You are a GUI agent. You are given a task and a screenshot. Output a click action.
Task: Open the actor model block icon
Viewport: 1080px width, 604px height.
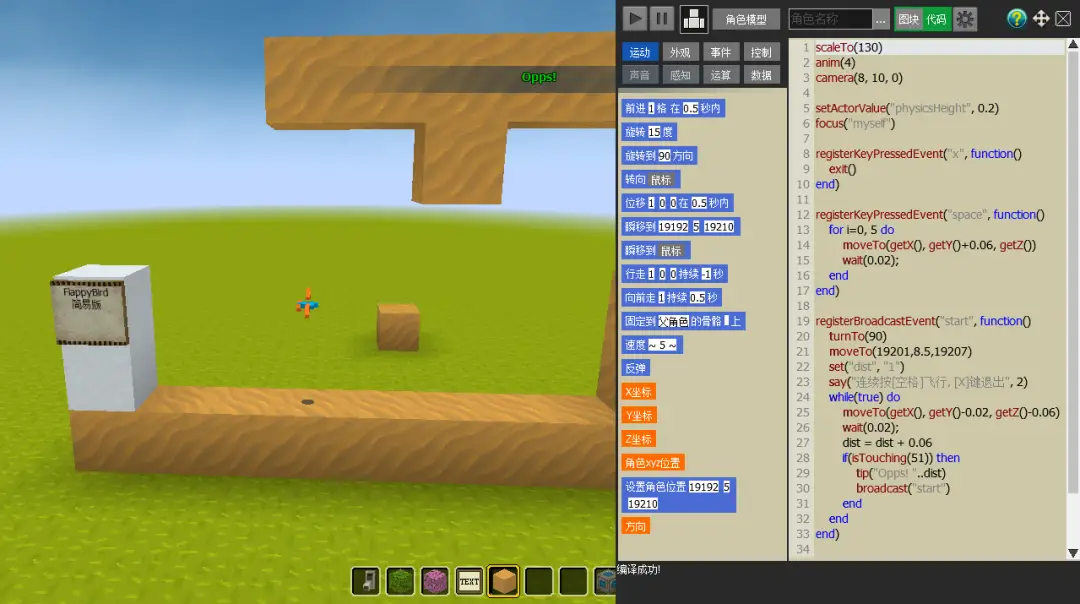click(694, 19)
